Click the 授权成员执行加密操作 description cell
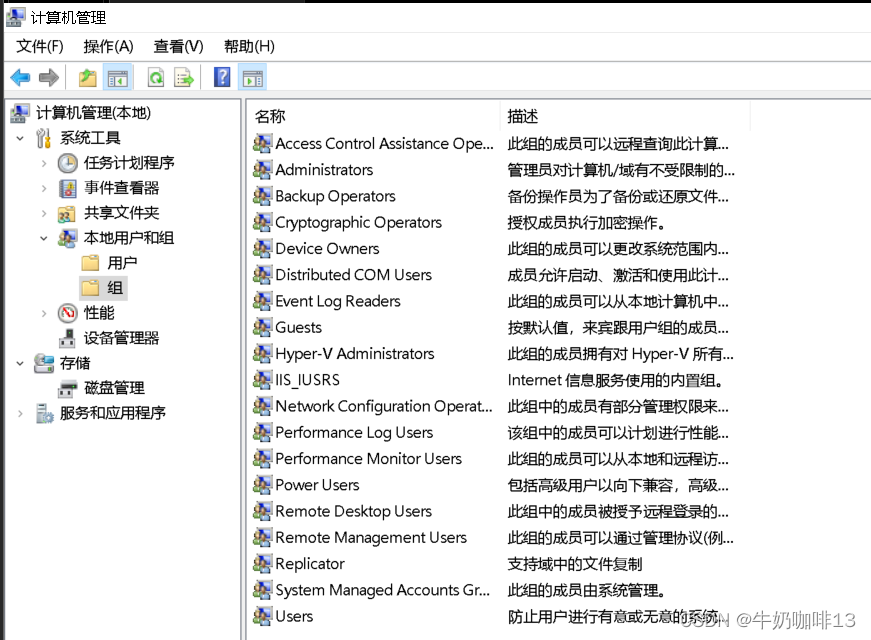Viewport: 871px width, 640px height. coord(586,222)
